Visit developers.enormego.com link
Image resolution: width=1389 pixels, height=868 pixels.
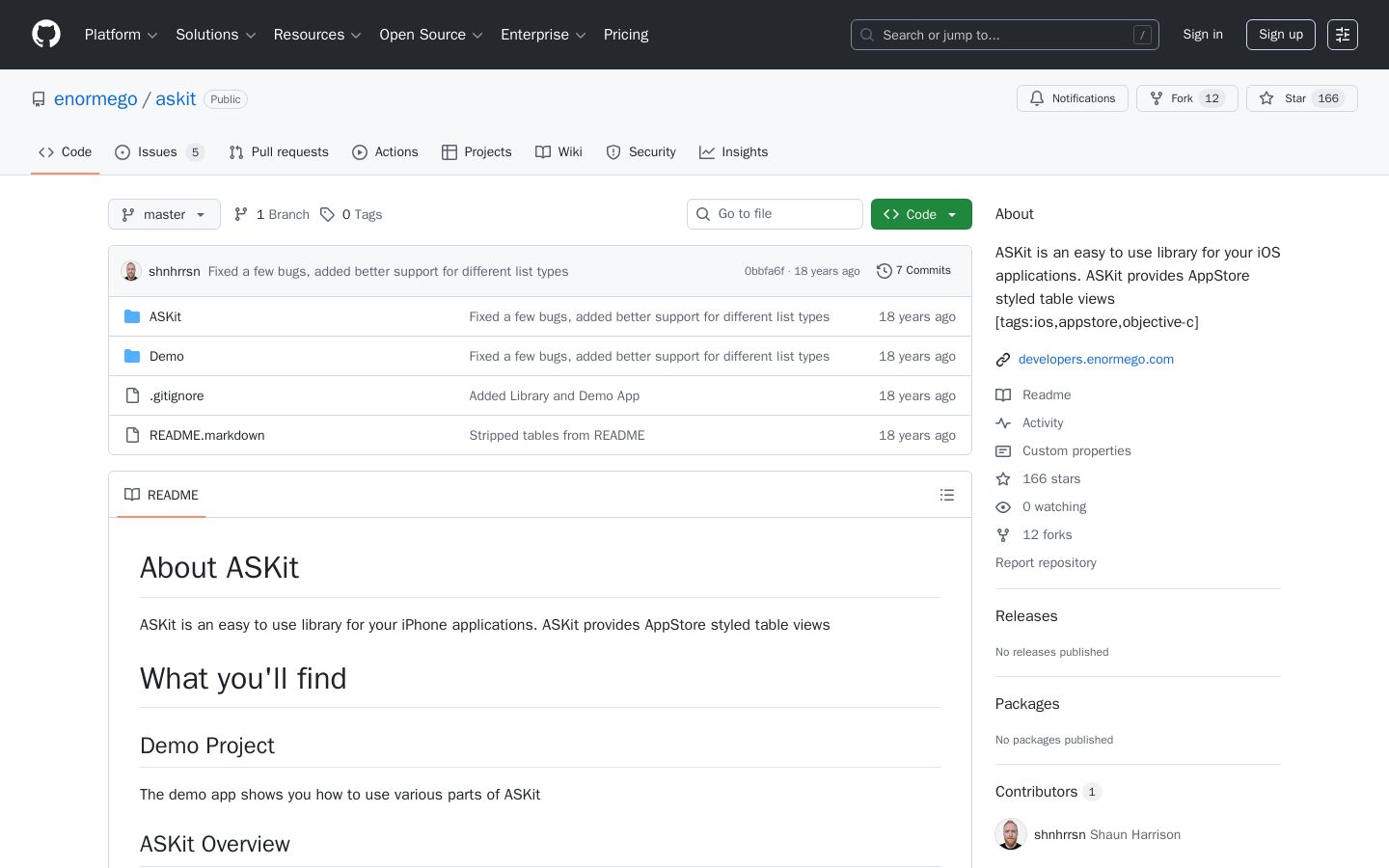(x=1096, y=359)
